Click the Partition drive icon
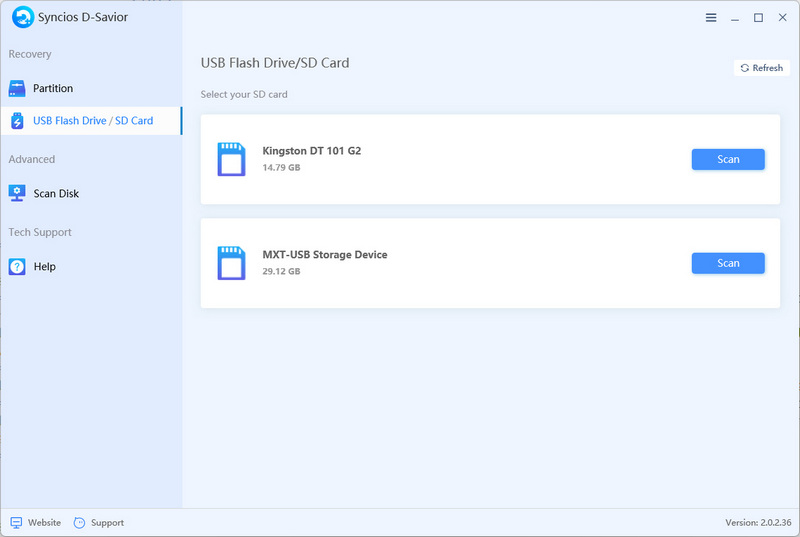 point(17,88)
